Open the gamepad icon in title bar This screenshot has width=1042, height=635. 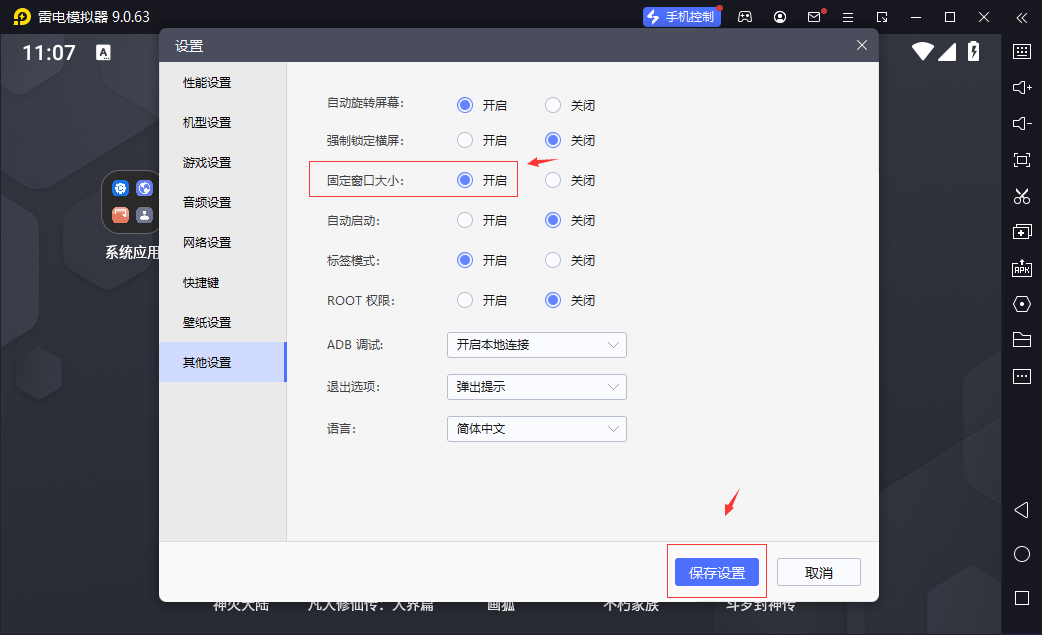pos(744,16)
